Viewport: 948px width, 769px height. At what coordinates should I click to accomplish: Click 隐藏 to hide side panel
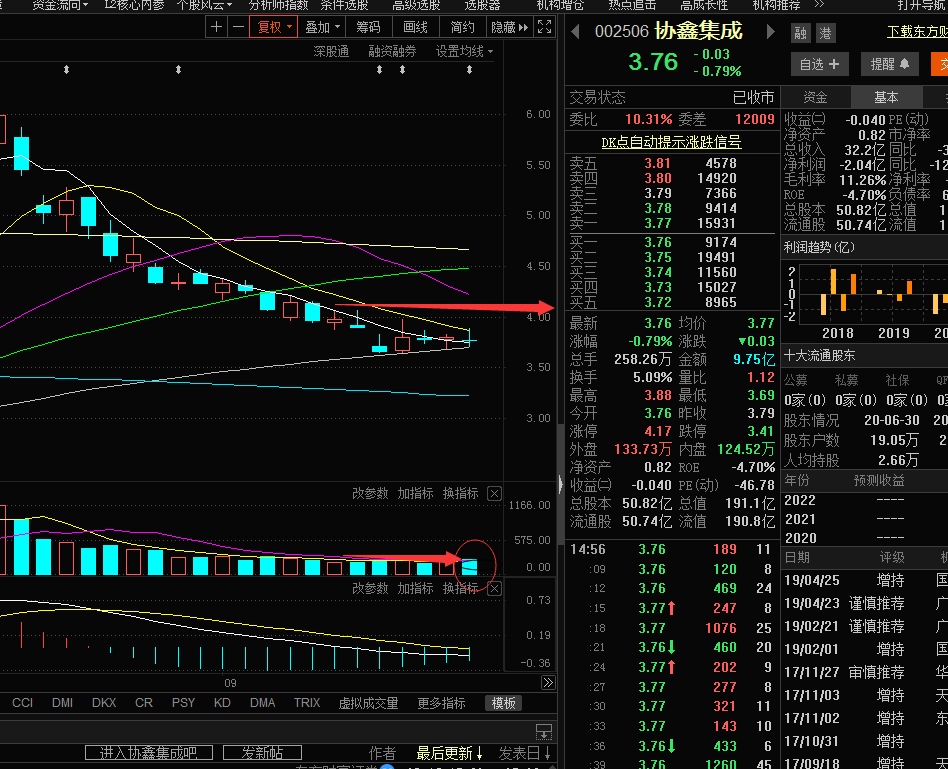coord(509,27)
